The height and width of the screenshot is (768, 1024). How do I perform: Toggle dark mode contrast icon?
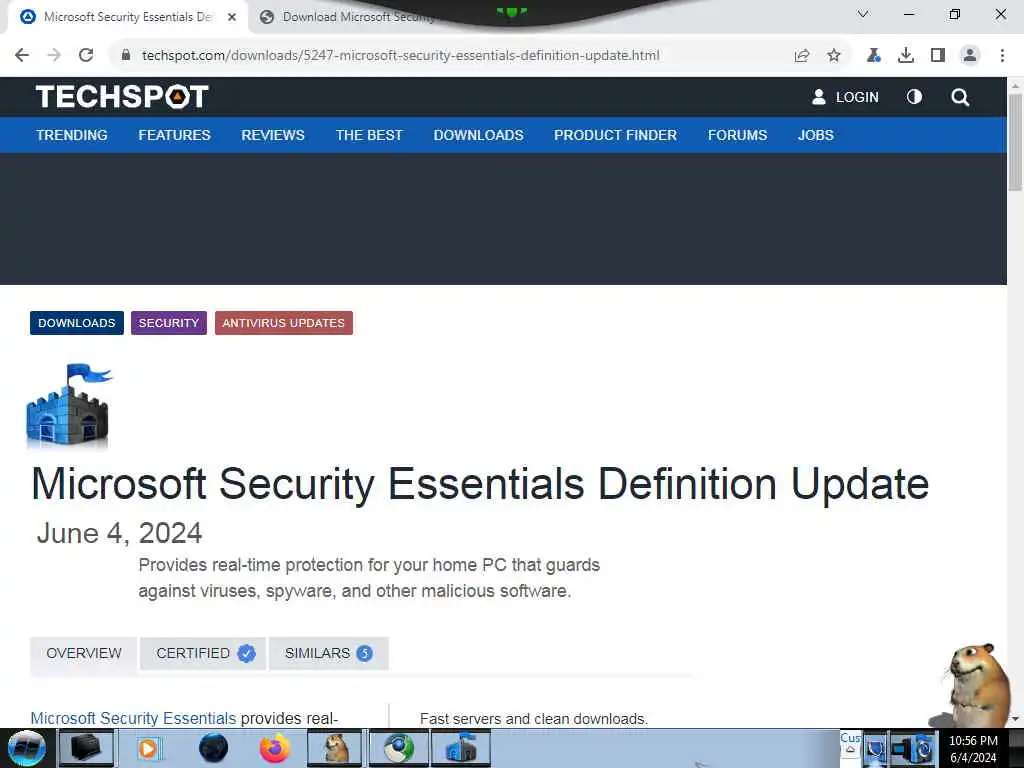tap(914, 97)
